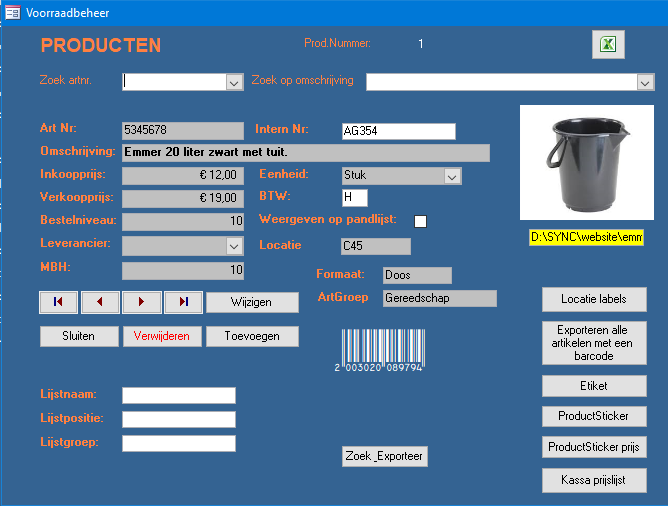Screen dimensions: 668x506
Task: Open the Zoek artnr. dropdown
Action: 234,82
